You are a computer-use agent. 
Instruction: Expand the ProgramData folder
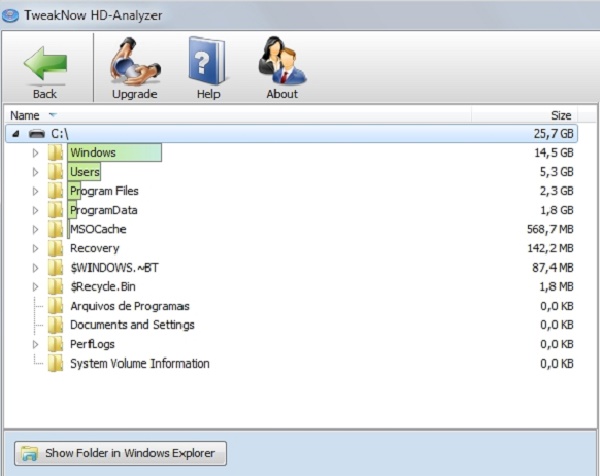coord(36,210)
